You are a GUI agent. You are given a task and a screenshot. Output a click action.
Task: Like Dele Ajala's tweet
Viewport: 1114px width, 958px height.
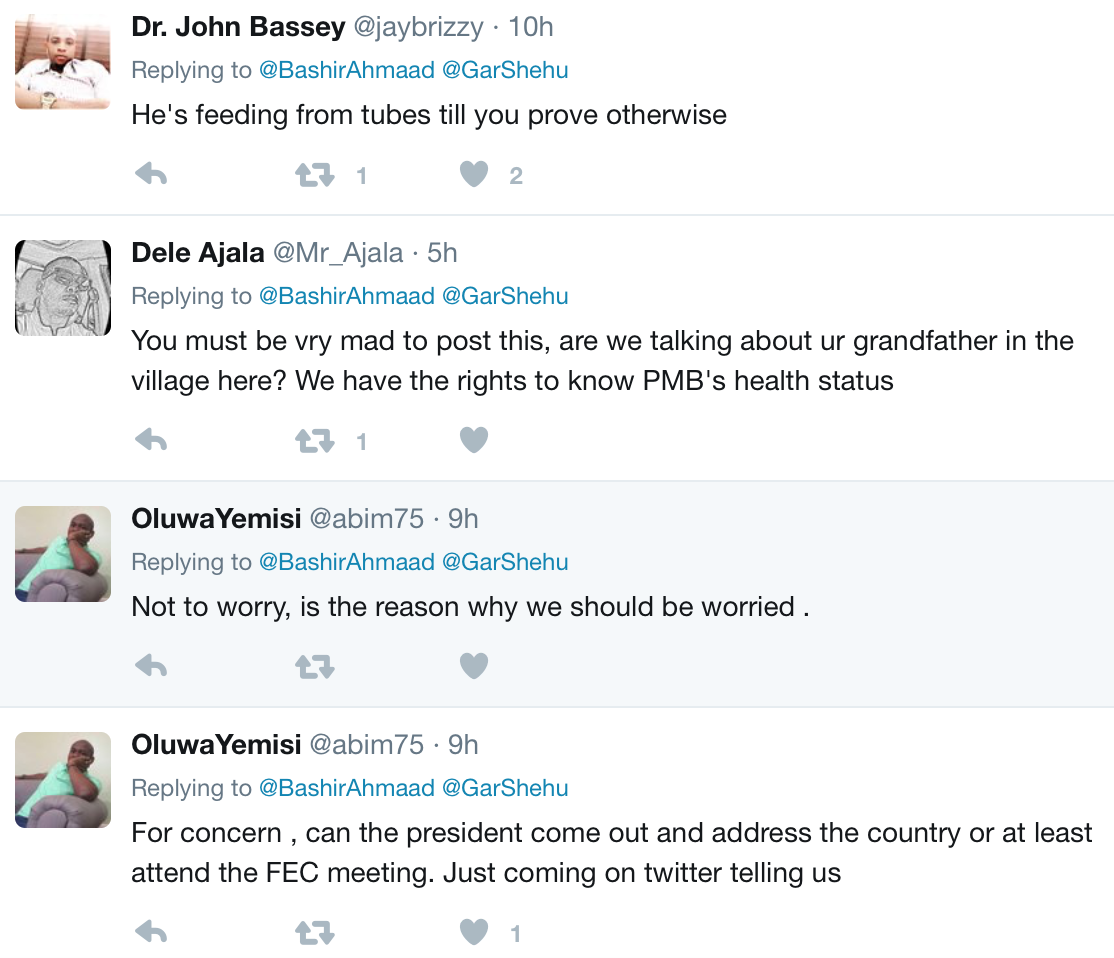474,440
